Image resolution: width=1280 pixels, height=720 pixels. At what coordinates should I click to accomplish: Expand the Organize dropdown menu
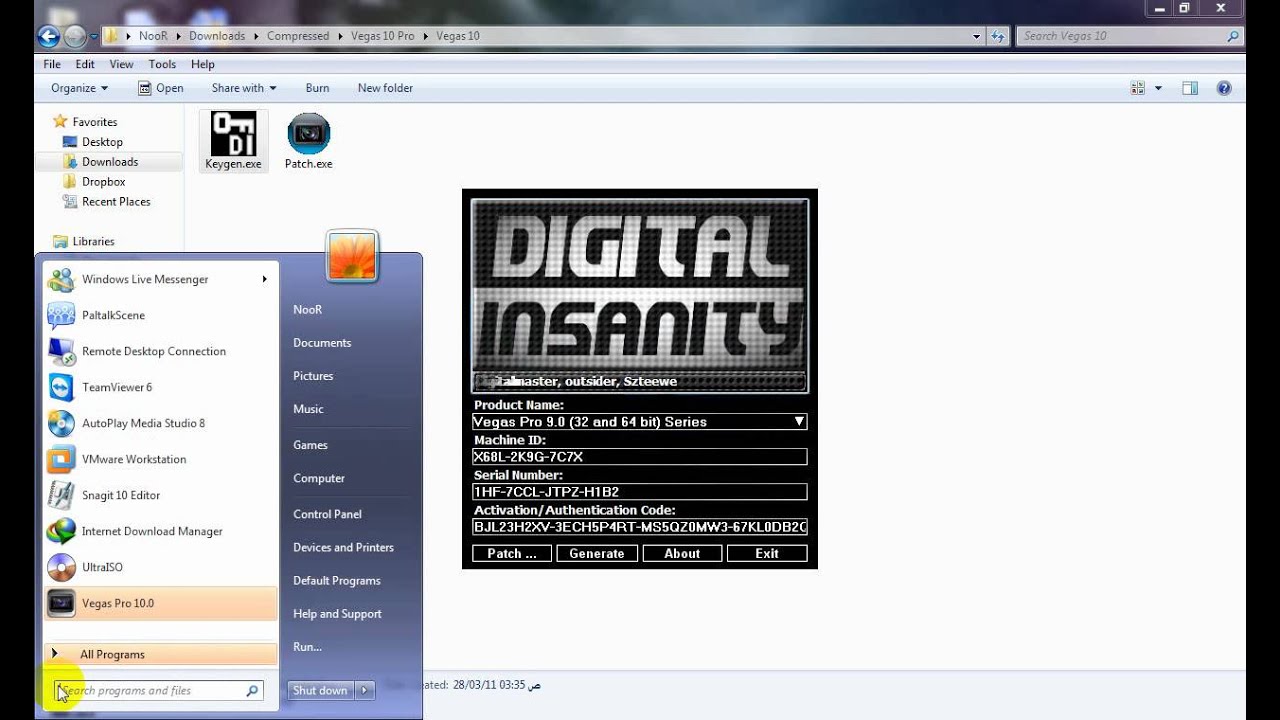click(79, 88)
